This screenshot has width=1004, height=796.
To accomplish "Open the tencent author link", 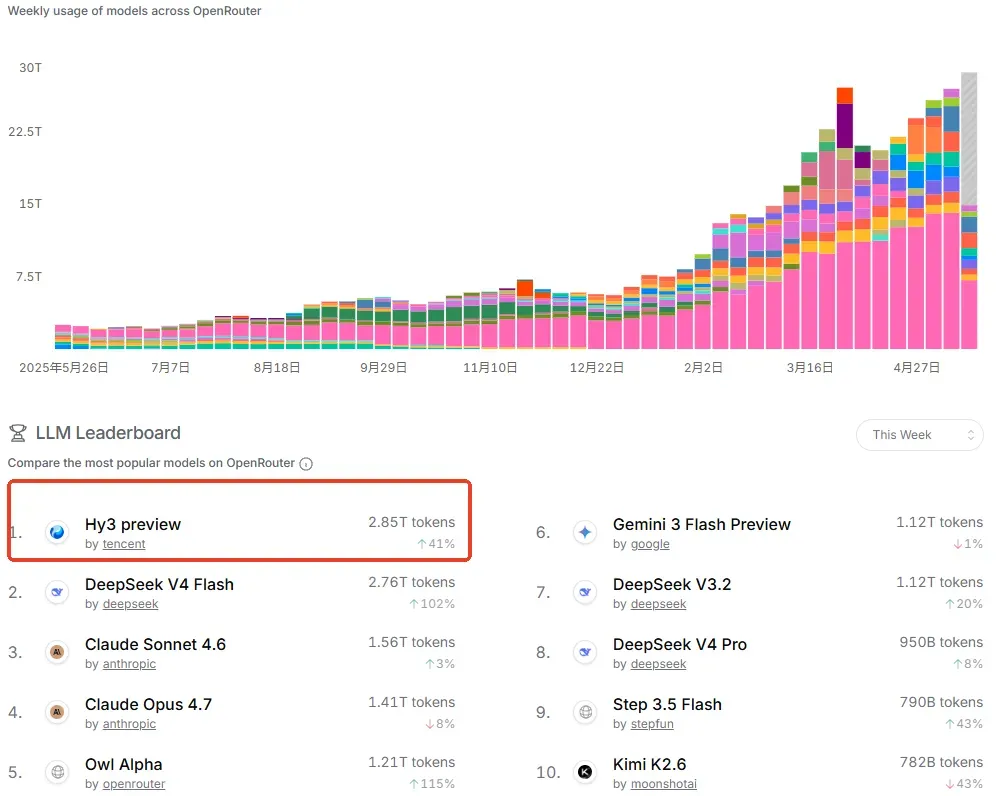I will [x=124, y=544].
